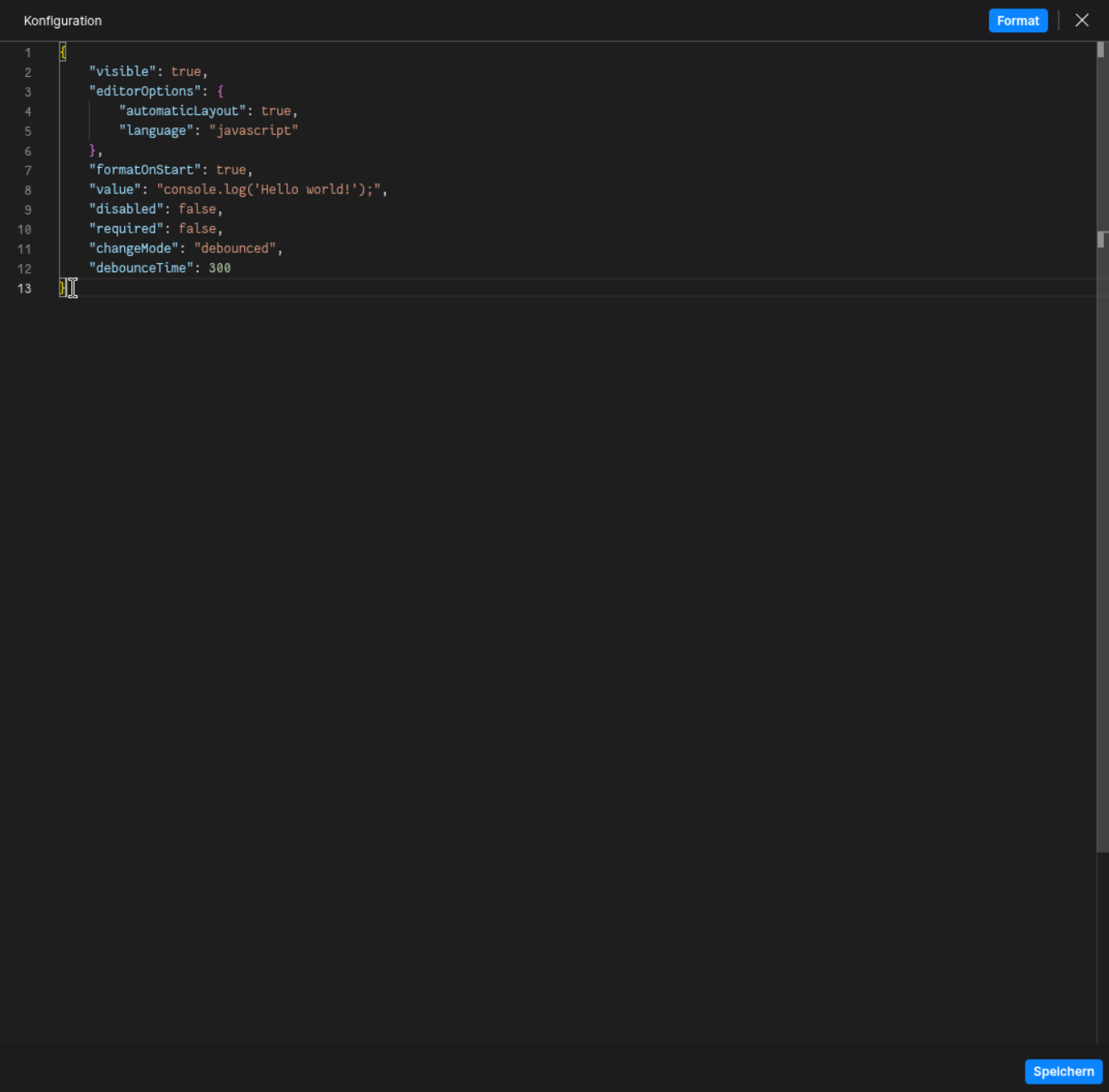Image resolution: width=1109 pixels, height=1092 pixels.
Task: Click the closing brace on line 13
Action: click(x=62, y=288)
